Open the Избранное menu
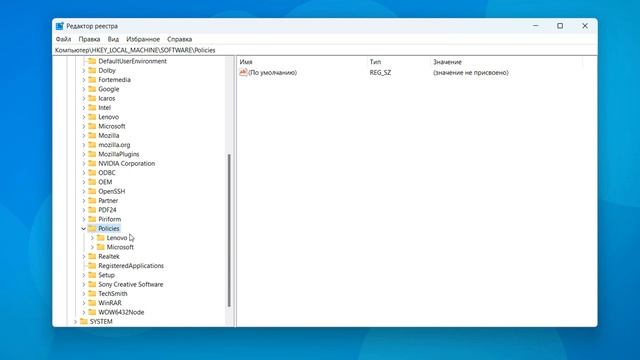The height and width of the screenshot is (360, 640). [x=143, y=39]
